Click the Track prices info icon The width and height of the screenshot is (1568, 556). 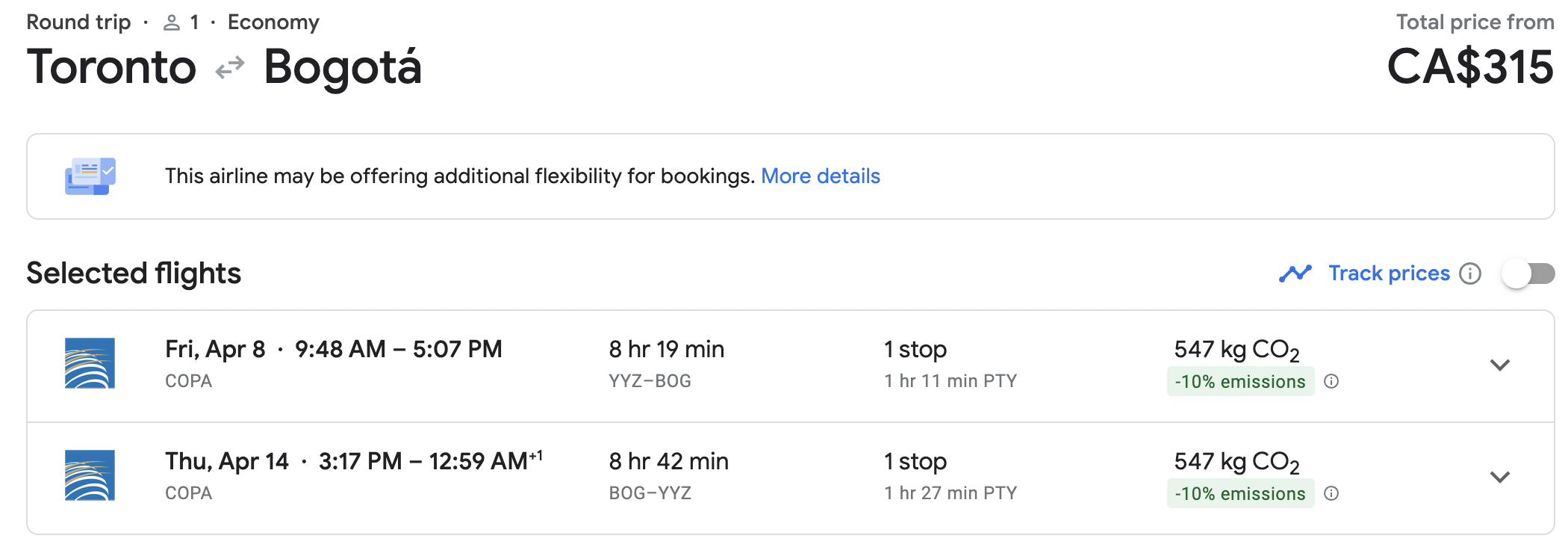pos(1470,274)
